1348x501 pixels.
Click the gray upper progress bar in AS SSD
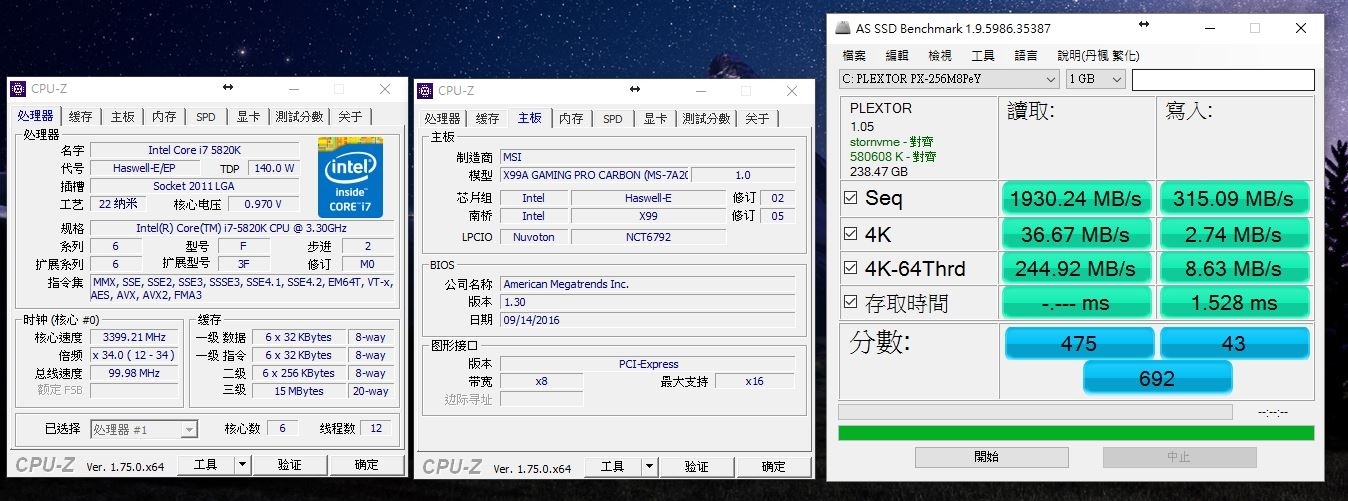[x=1036, y=412]
